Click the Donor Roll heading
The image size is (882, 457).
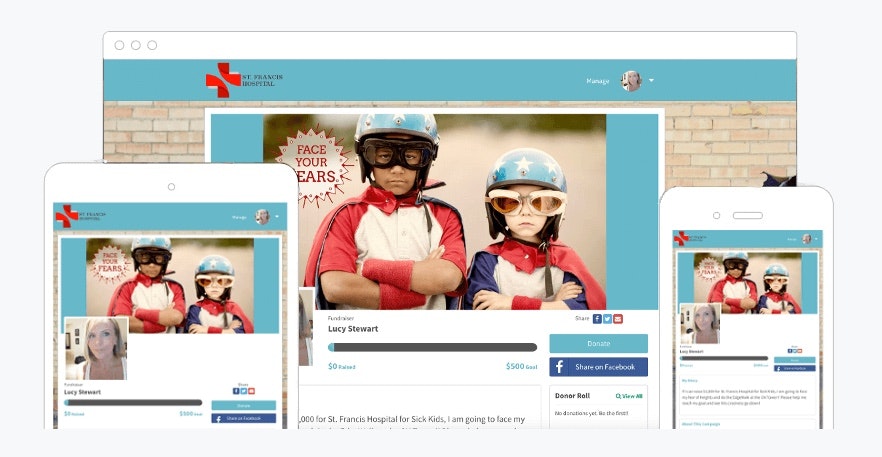coord(572,396)
